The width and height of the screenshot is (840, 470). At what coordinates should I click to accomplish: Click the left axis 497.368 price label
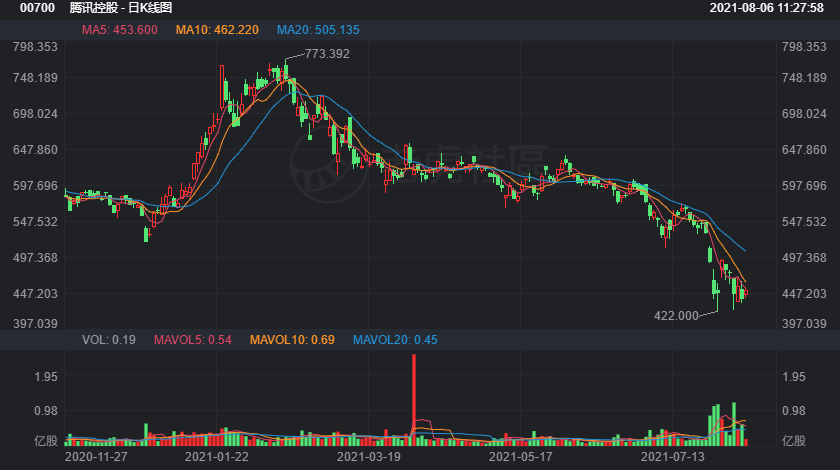35,257
